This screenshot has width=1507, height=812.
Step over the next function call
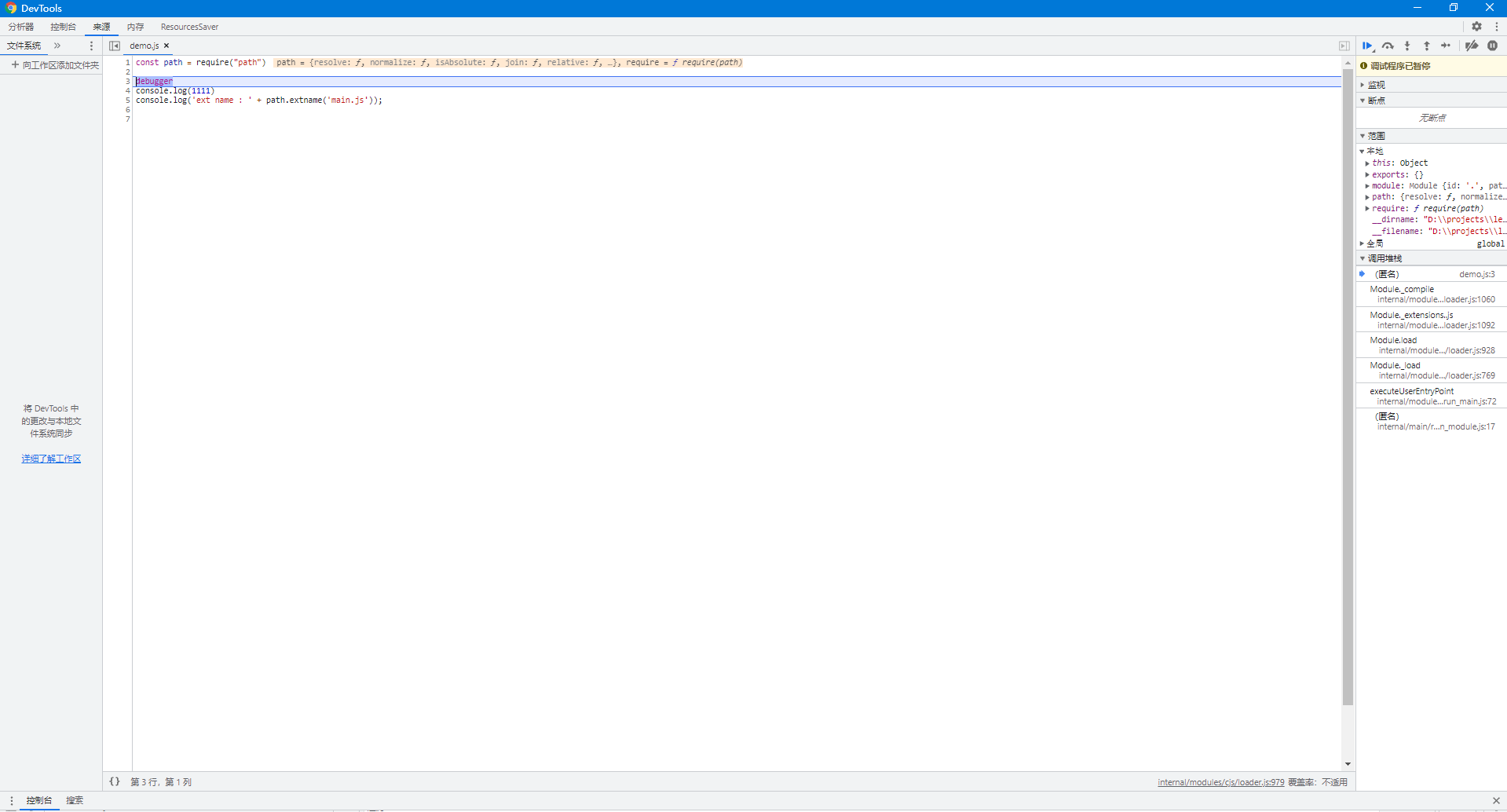coord(1388,46)
